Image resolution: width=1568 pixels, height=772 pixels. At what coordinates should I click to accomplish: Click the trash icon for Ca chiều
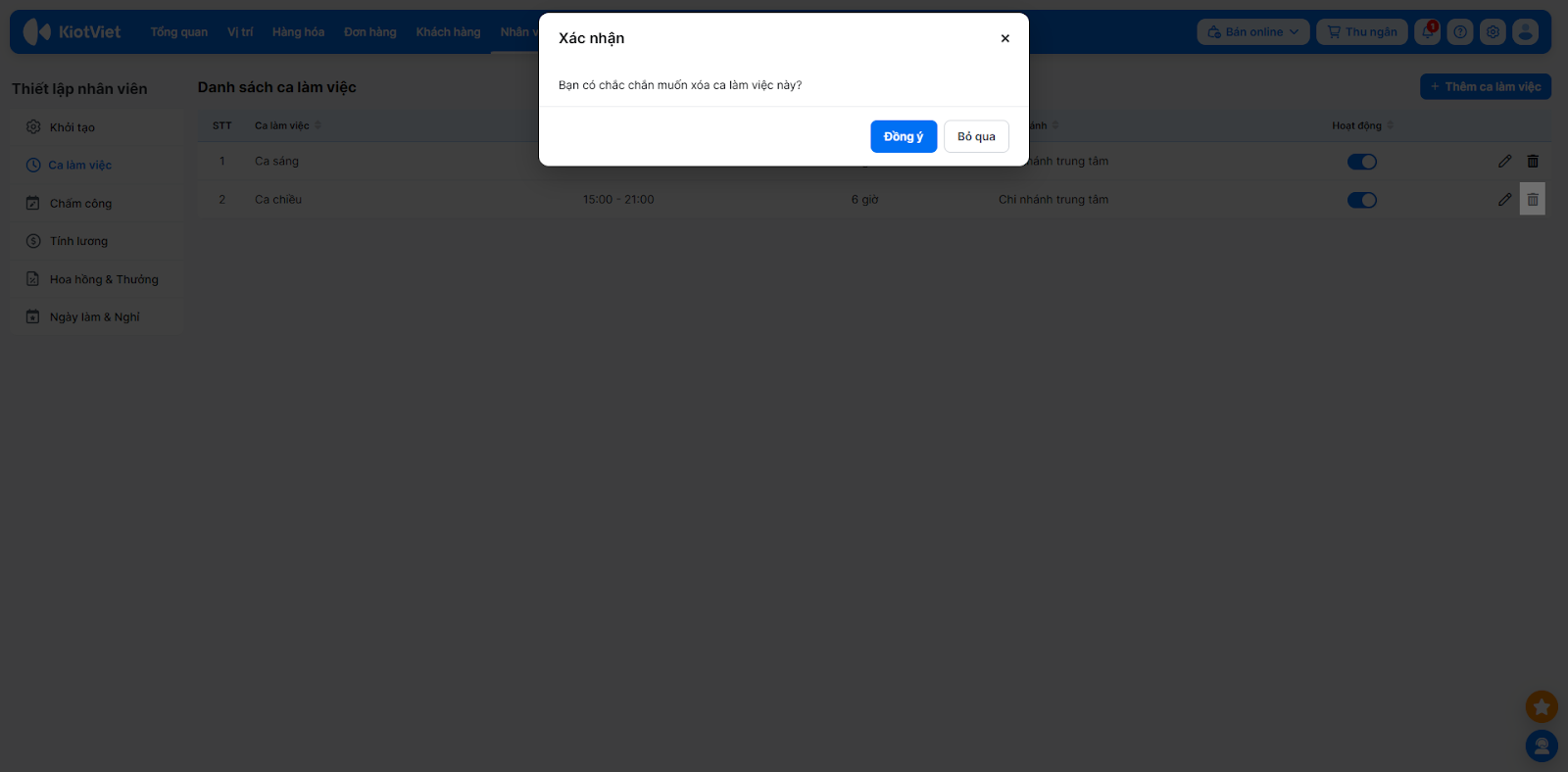click(x=1533, y=200)
